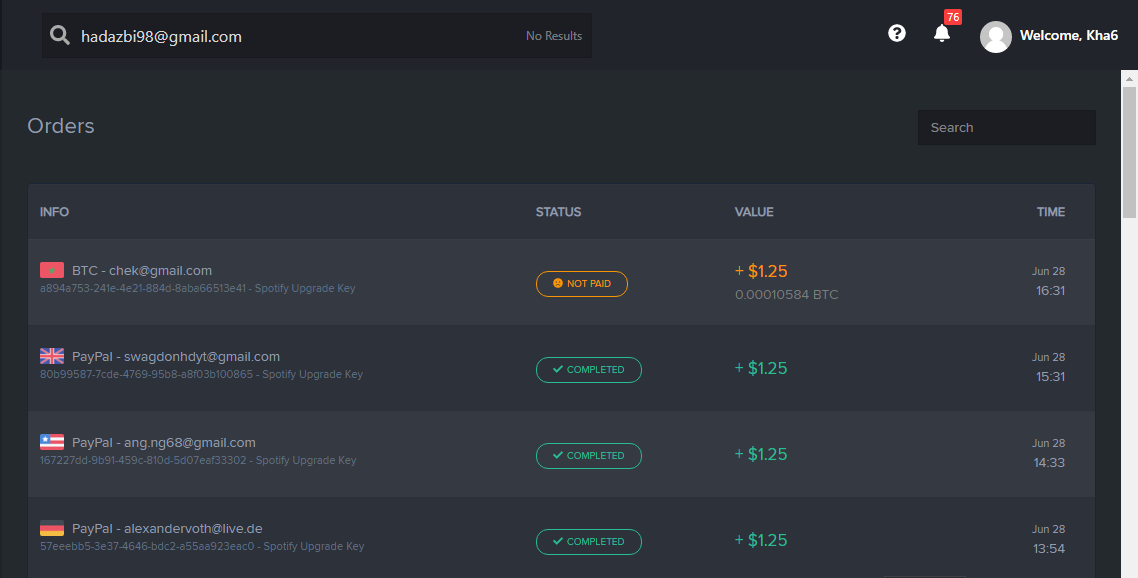1138x578 pixels.
Task: Sort by the VALUE column header
Action: 754,212
